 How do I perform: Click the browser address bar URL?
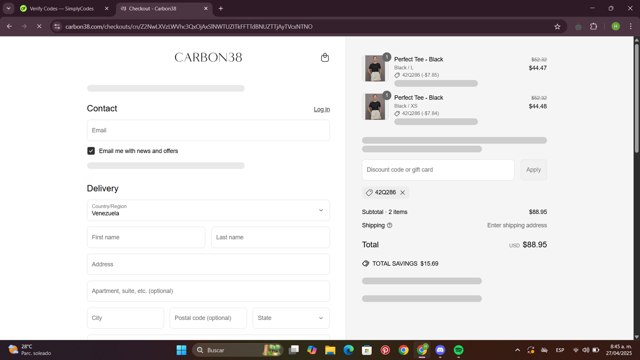[189, 27]
